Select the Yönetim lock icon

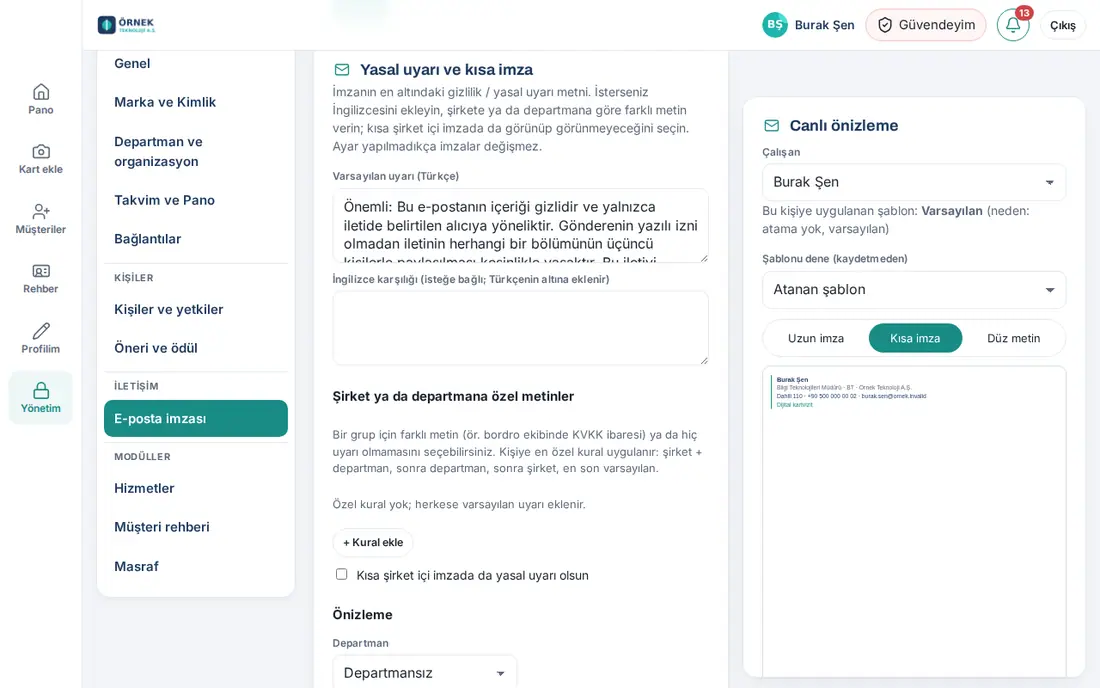tap(41, 391)
